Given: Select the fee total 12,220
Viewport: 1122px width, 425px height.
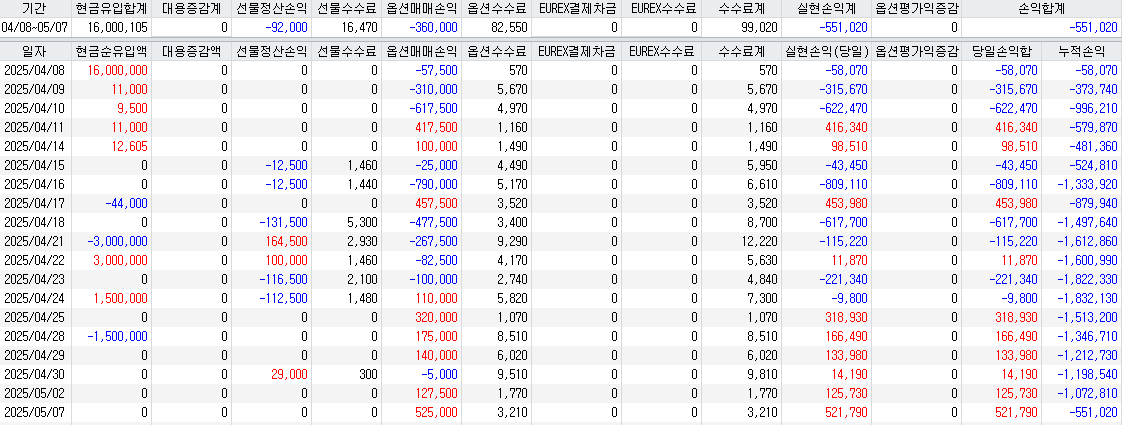Looking at the screenshot, I should click(759, 241).
